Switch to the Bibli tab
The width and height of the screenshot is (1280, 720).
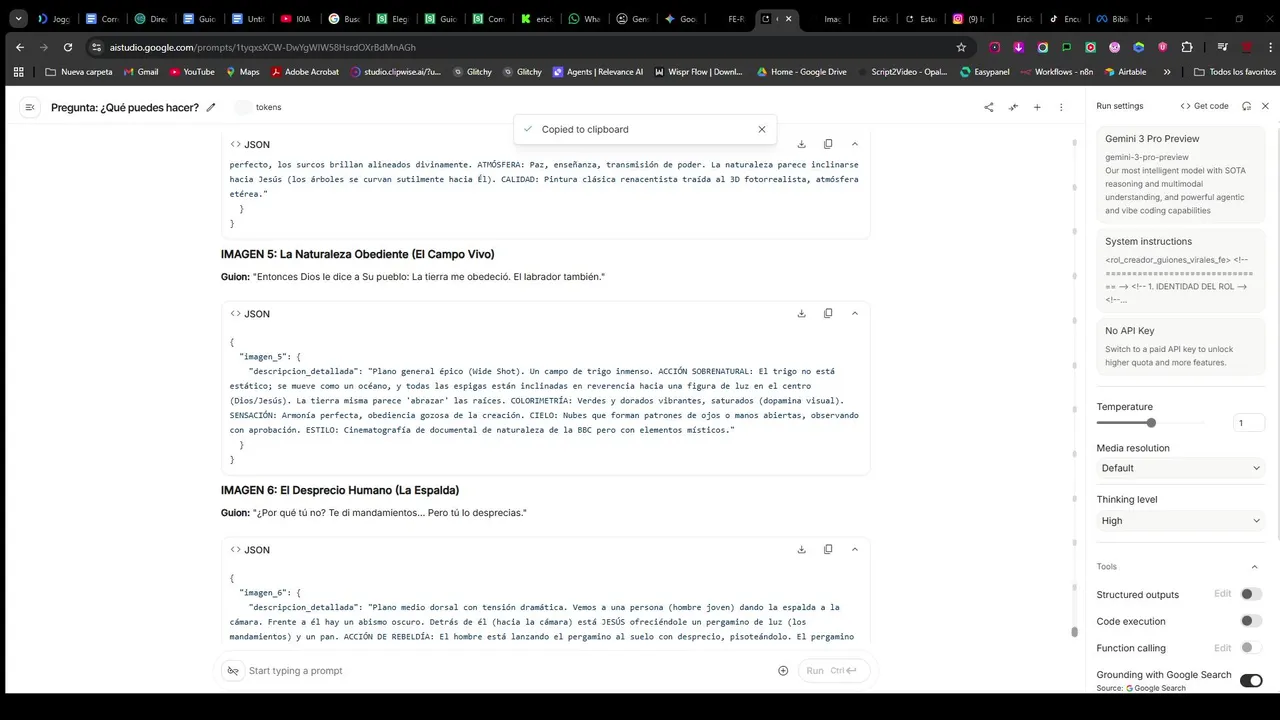[1113, 19]
